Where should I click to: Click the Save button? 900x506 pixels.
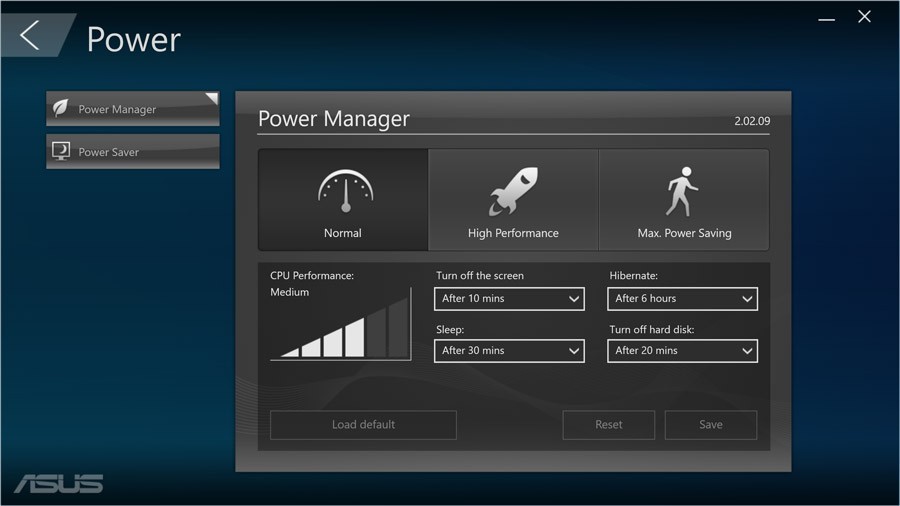pos(711,425)
